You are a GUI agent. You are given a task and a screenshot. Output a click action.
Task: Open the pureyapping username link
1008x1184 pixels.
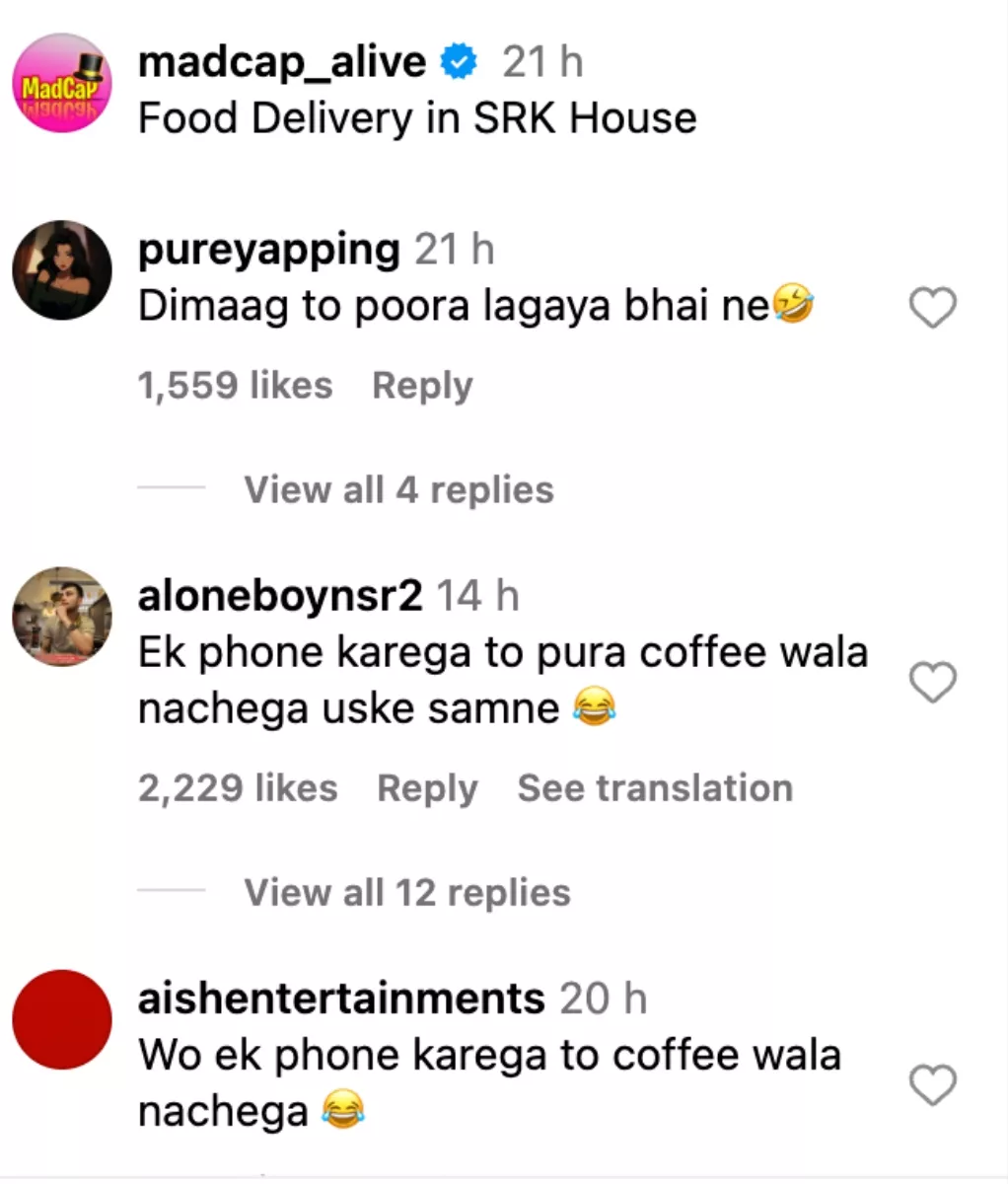[268, 251]
